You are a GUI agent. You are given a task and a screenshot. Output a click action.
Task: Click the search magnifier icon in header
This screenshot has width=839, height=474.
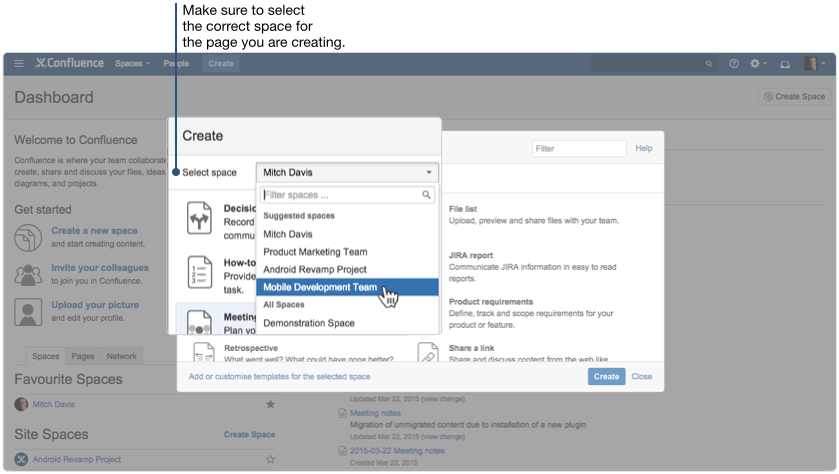point(709,64)
